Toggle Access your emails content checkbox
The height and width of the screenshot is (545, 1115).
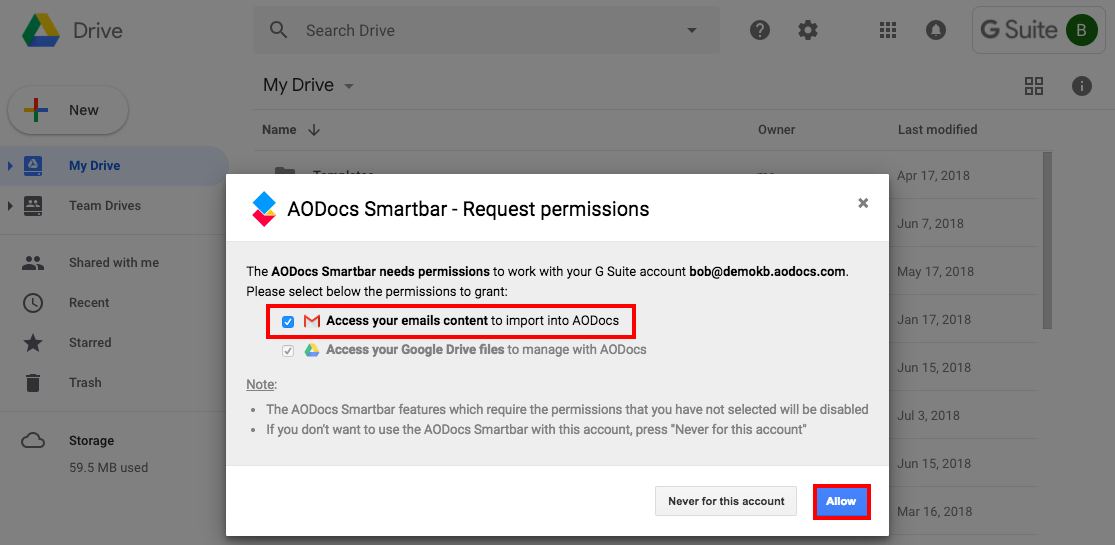click(x=287, y=322)
